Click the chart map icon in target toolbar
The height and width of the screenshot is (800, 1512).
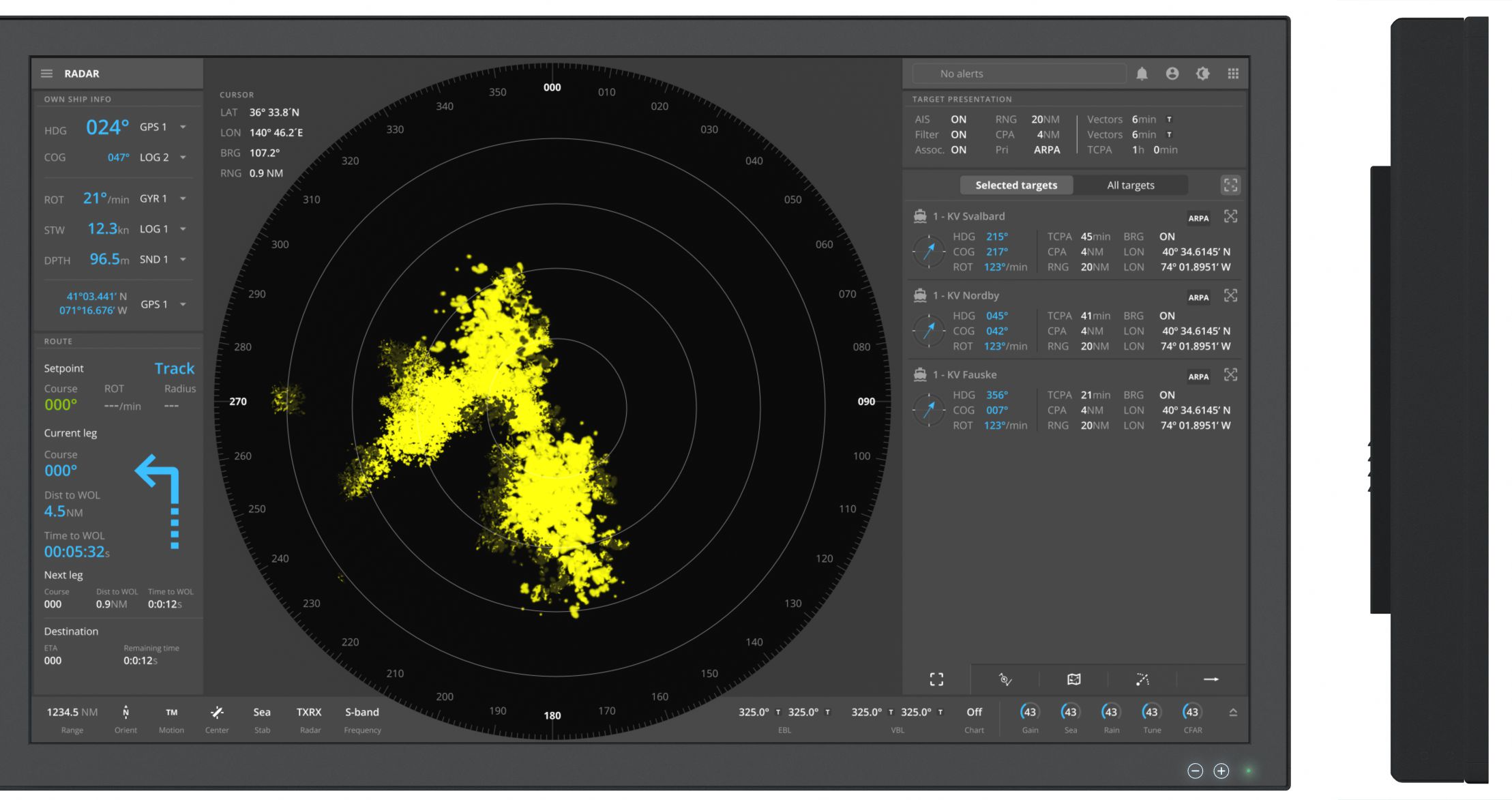pyautogui.click(x=1073, y=679)
